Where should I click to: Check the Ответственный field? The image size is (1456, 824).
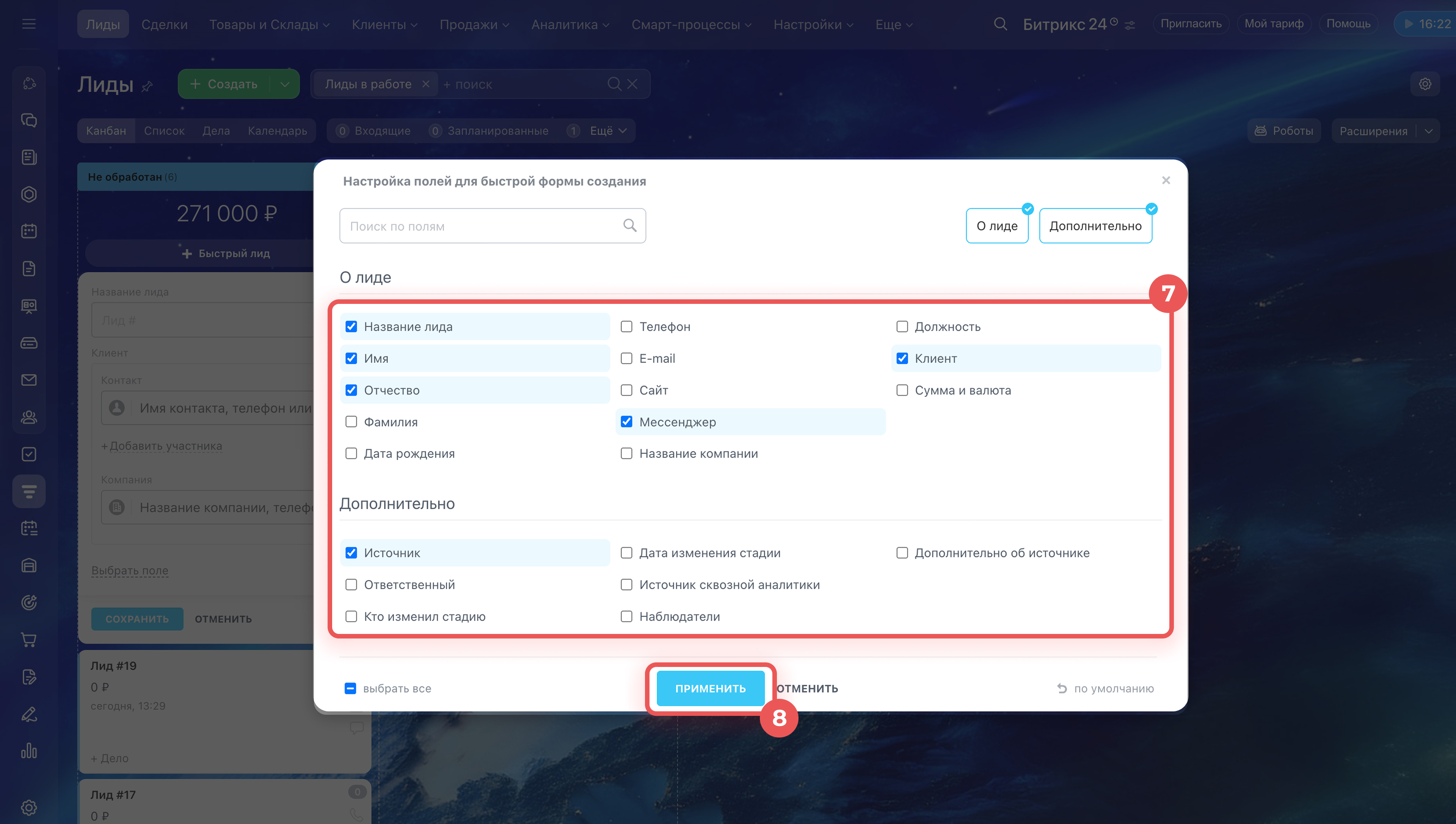(x=351, y=585)
